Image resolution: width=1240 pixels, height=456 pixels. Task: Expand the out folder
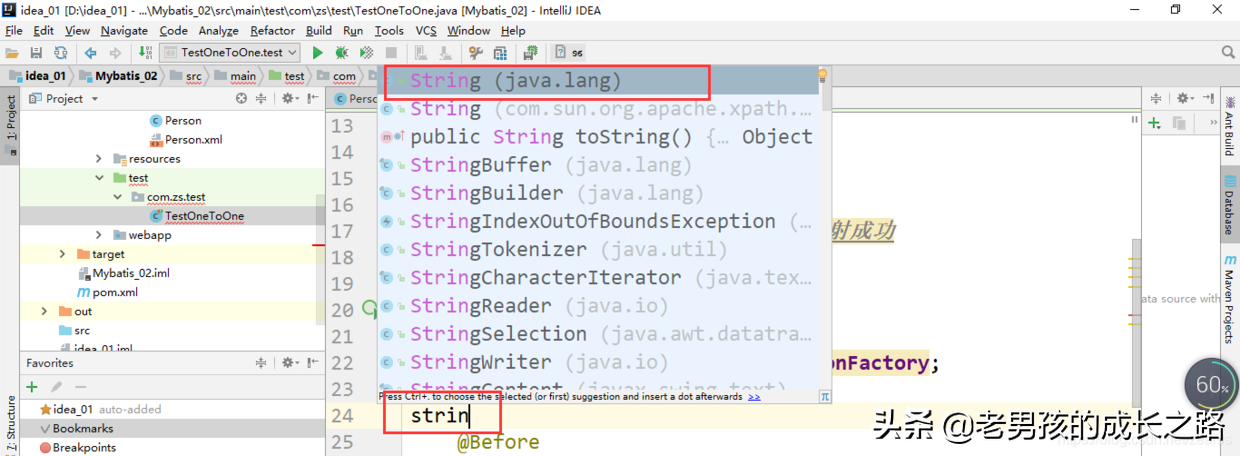(44, 311)
